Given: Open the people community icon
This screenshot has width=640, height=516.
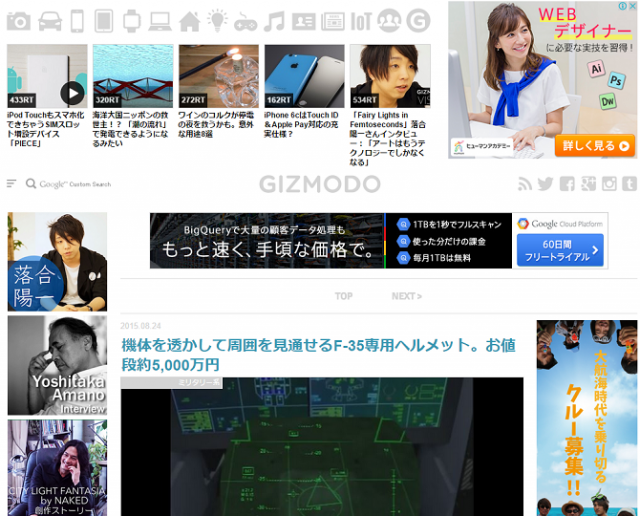Looking at the screenshot, I should pos(389,20).
